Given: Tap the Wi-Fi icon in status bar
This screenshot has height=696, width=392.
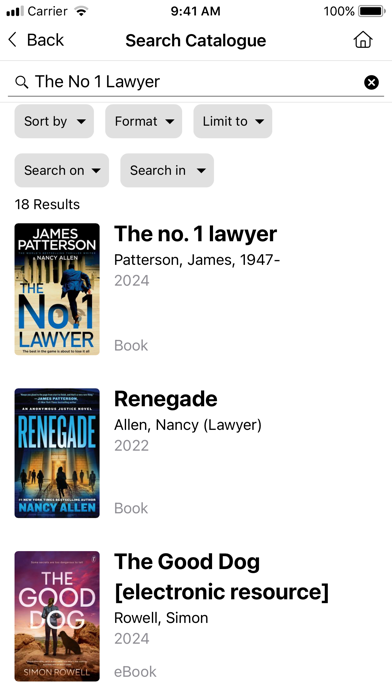Looking at the screenshot, I should [x=81, y=11].
